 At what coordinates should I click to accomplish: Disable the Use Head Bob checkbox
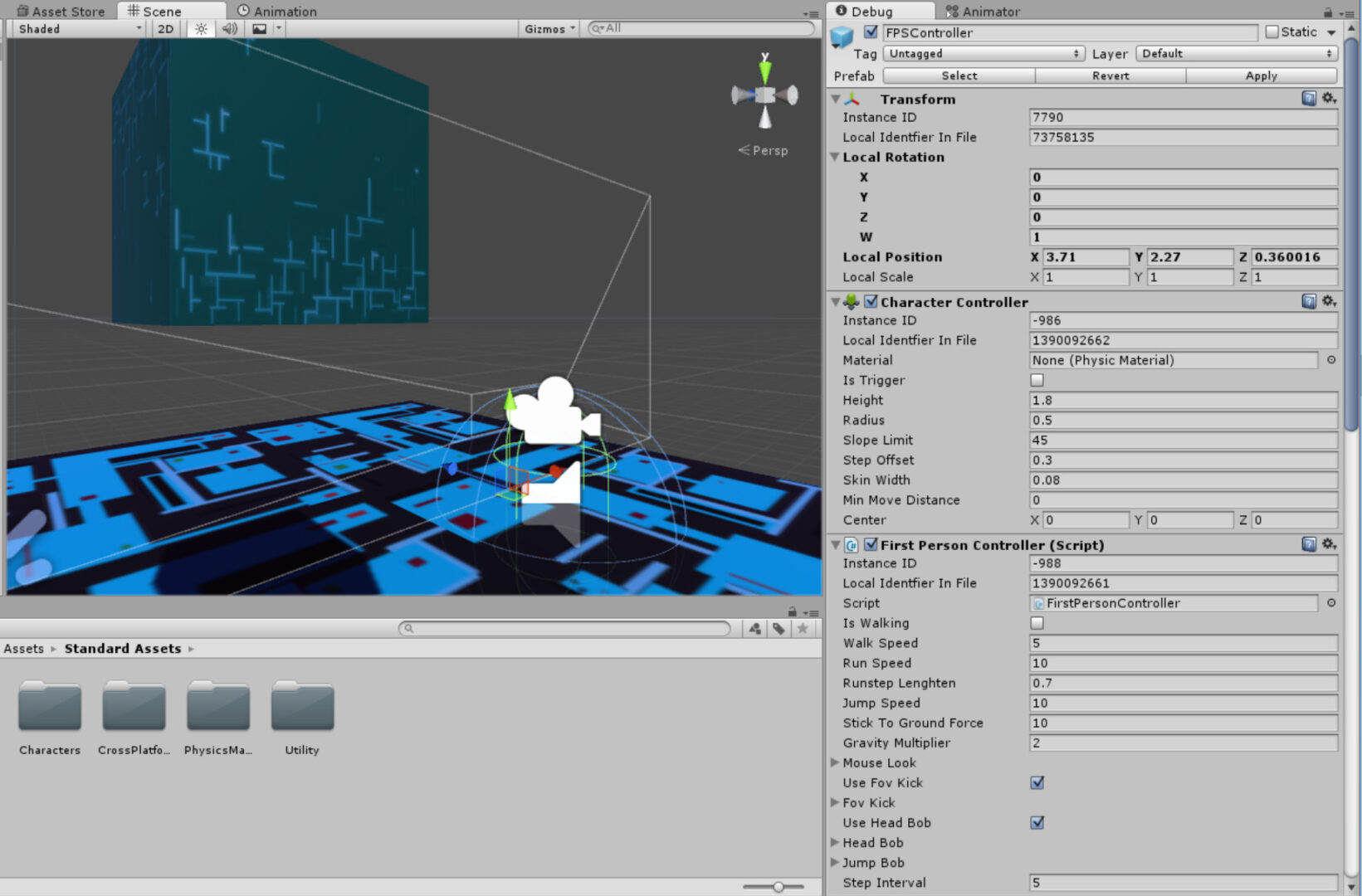(x=1036, y=822)
